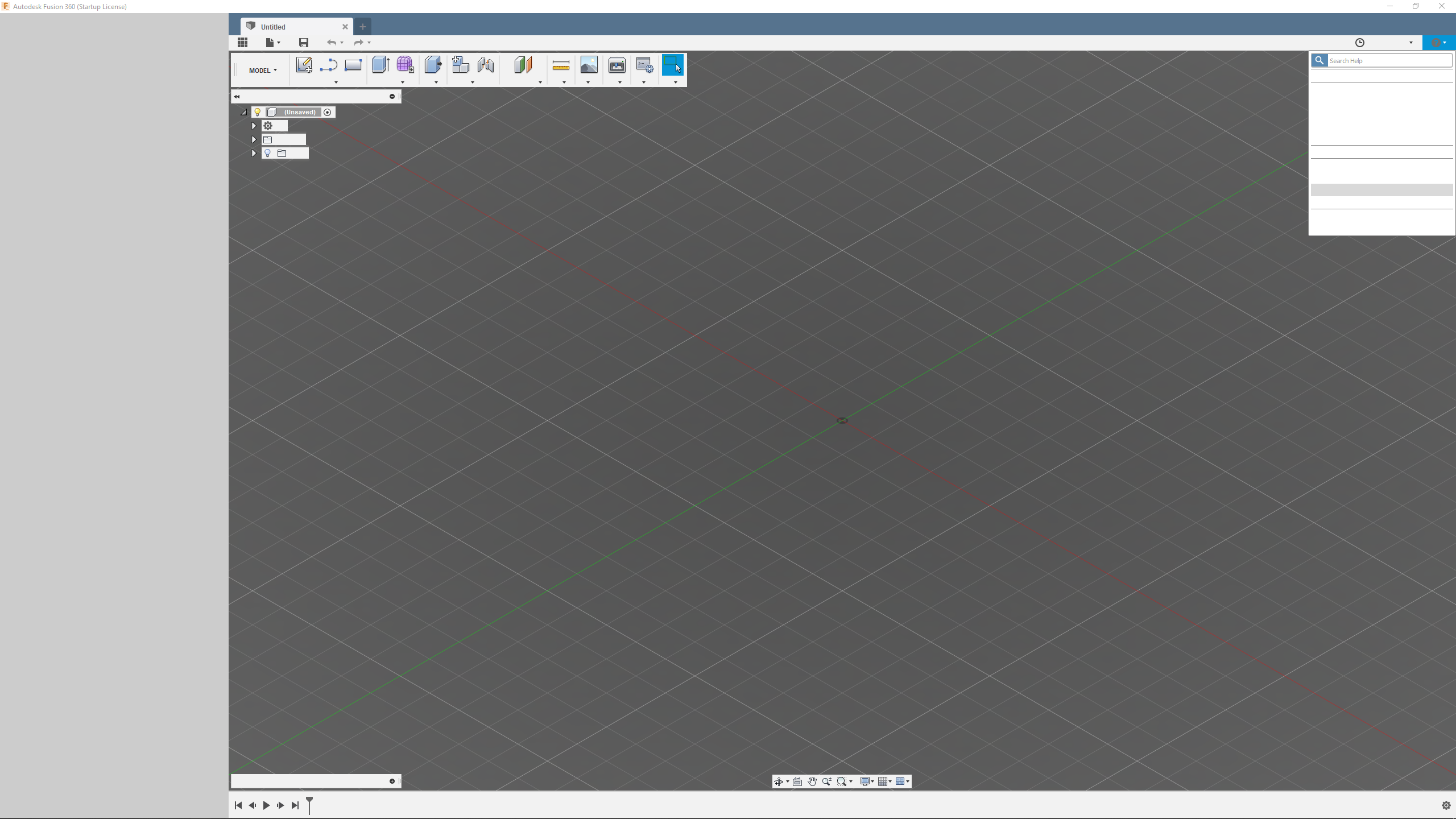Open a new design tab with plus
The image size is (1456, 819).
click(x=362, y=27)
